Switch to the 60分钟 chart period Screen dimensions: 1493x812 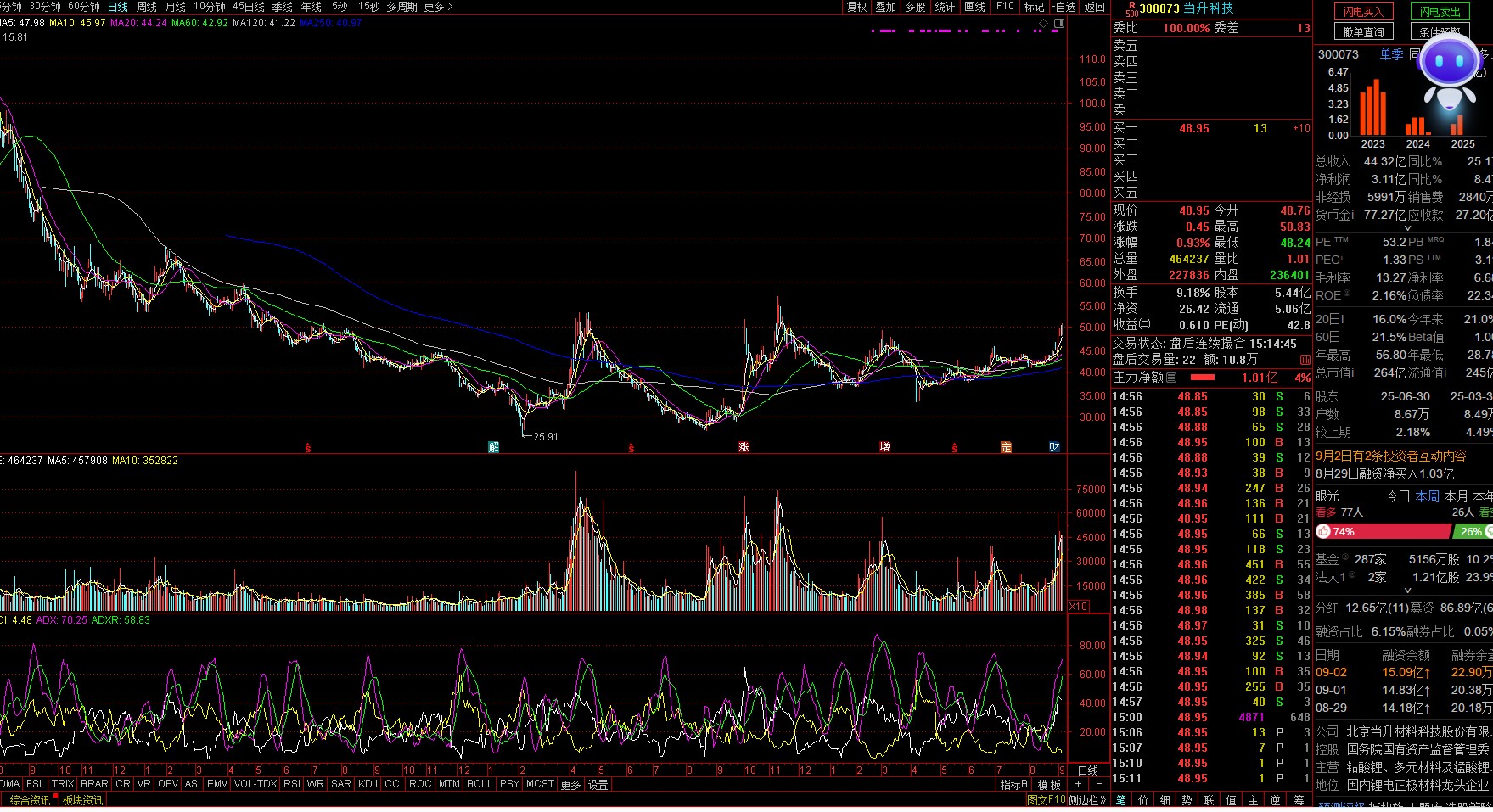pos(84,7)
